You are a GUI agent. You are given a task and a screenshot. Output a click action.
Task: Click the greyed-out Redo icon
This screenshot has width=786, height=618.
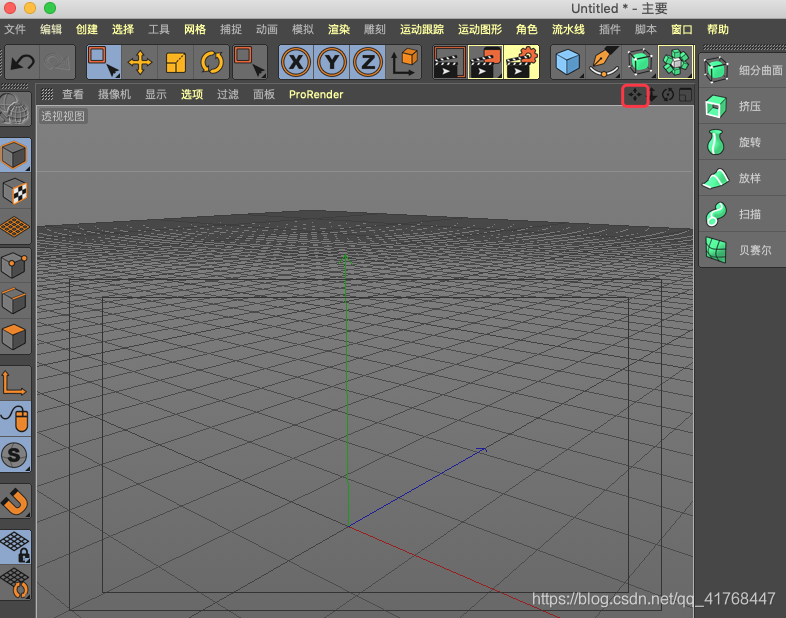[x=58, y=62]
